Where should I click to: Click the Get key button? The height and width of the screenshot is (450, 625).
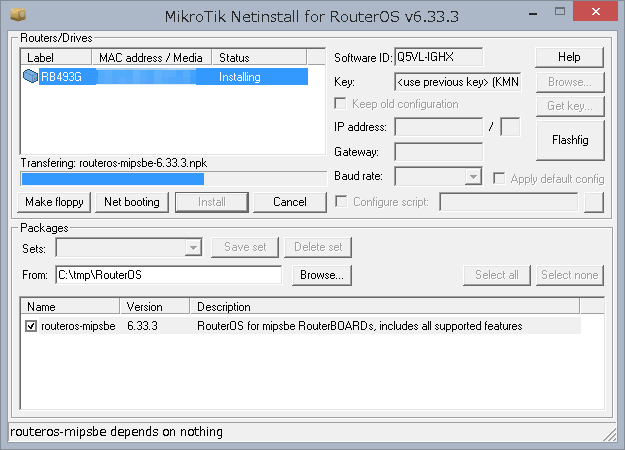[570, 106]
